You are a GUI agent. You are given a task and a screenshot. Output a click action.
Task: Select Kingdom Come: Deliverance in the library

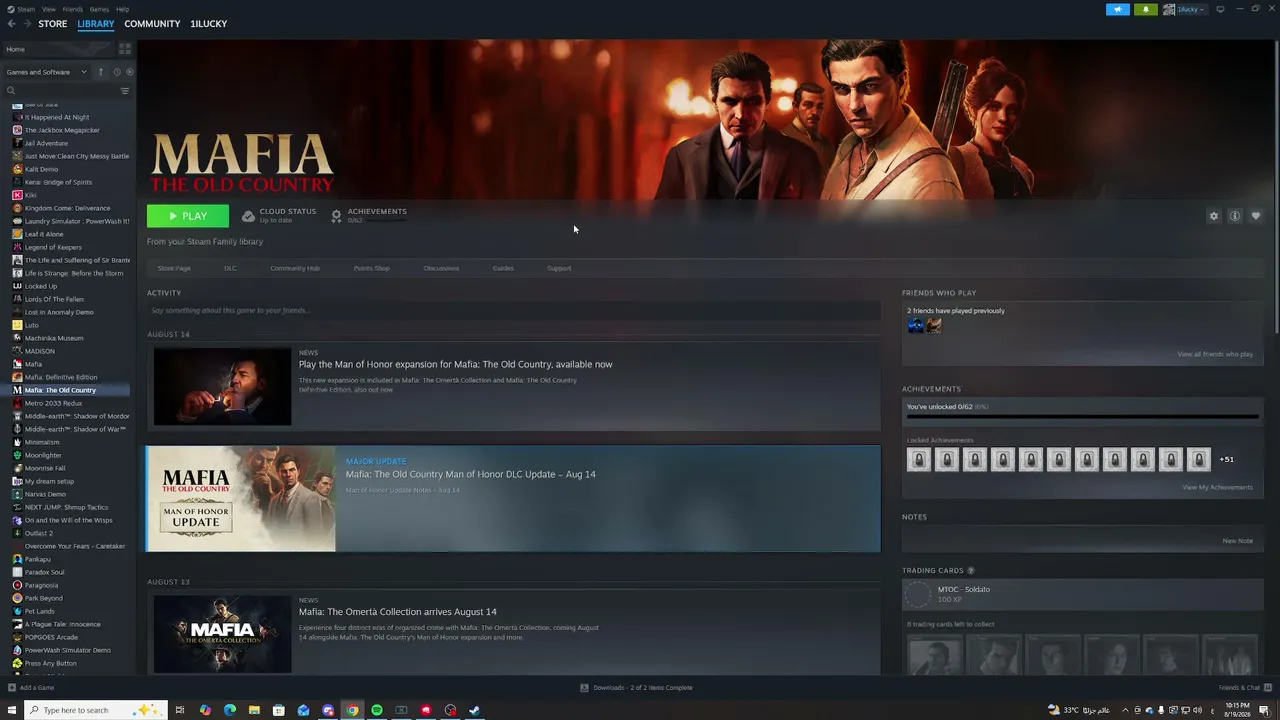point(67,208)
